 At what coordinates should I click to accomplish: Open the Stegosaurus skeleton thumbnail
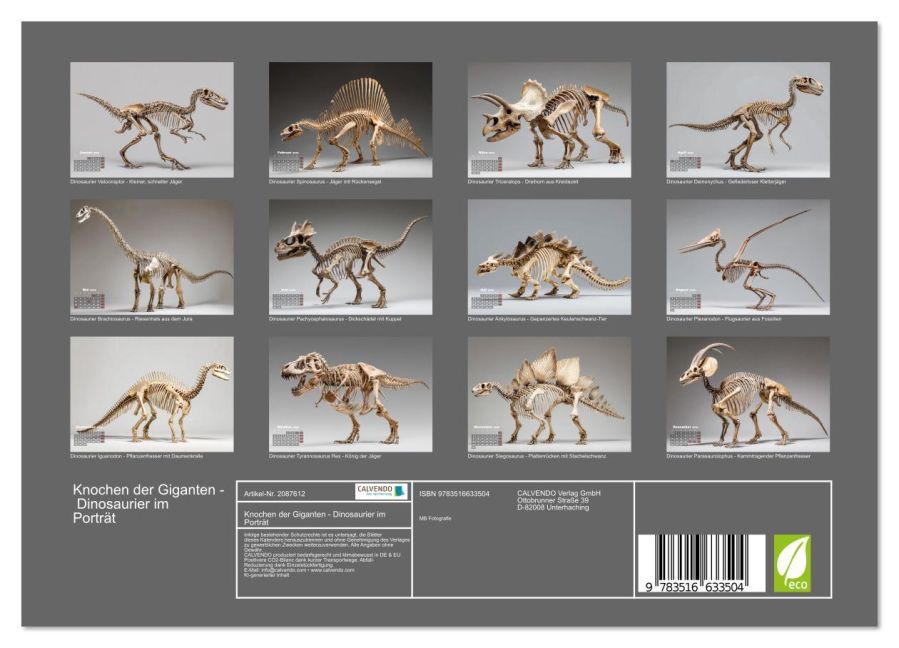pyautogui.click(x=549, y=394)
